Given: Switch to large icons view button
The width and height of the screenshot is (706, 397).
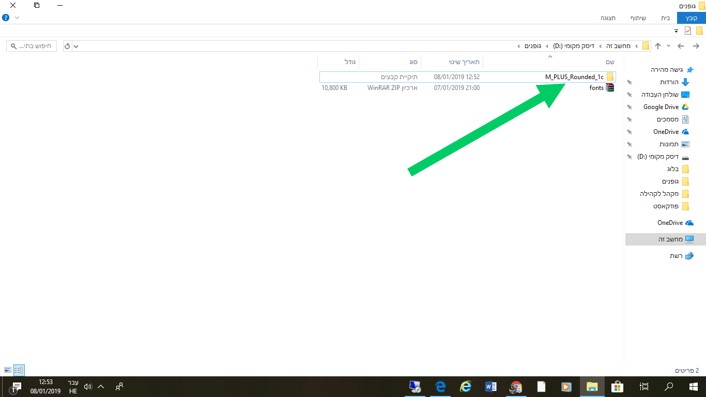Looking at the screenshot, I should 7,370.
